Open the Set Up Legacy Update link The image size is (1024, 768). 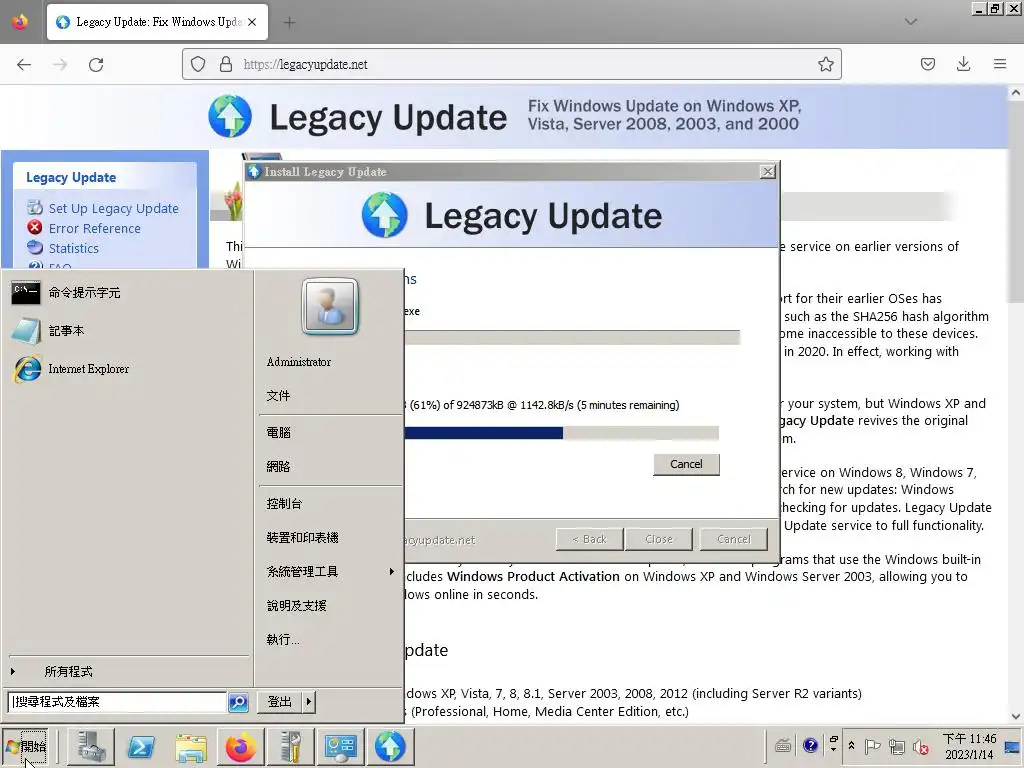pos(114,208)
